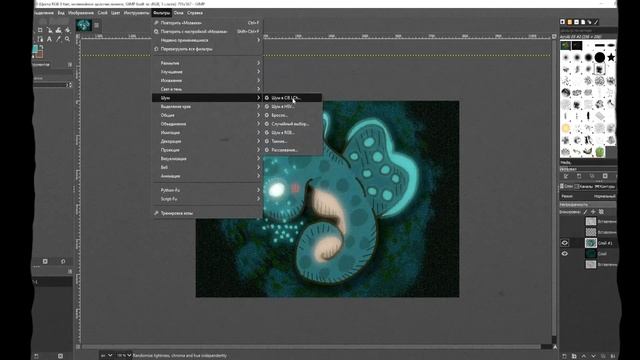Pick the star-shaped brush
This screenshot has height=360, width=640.
[611, 57]
